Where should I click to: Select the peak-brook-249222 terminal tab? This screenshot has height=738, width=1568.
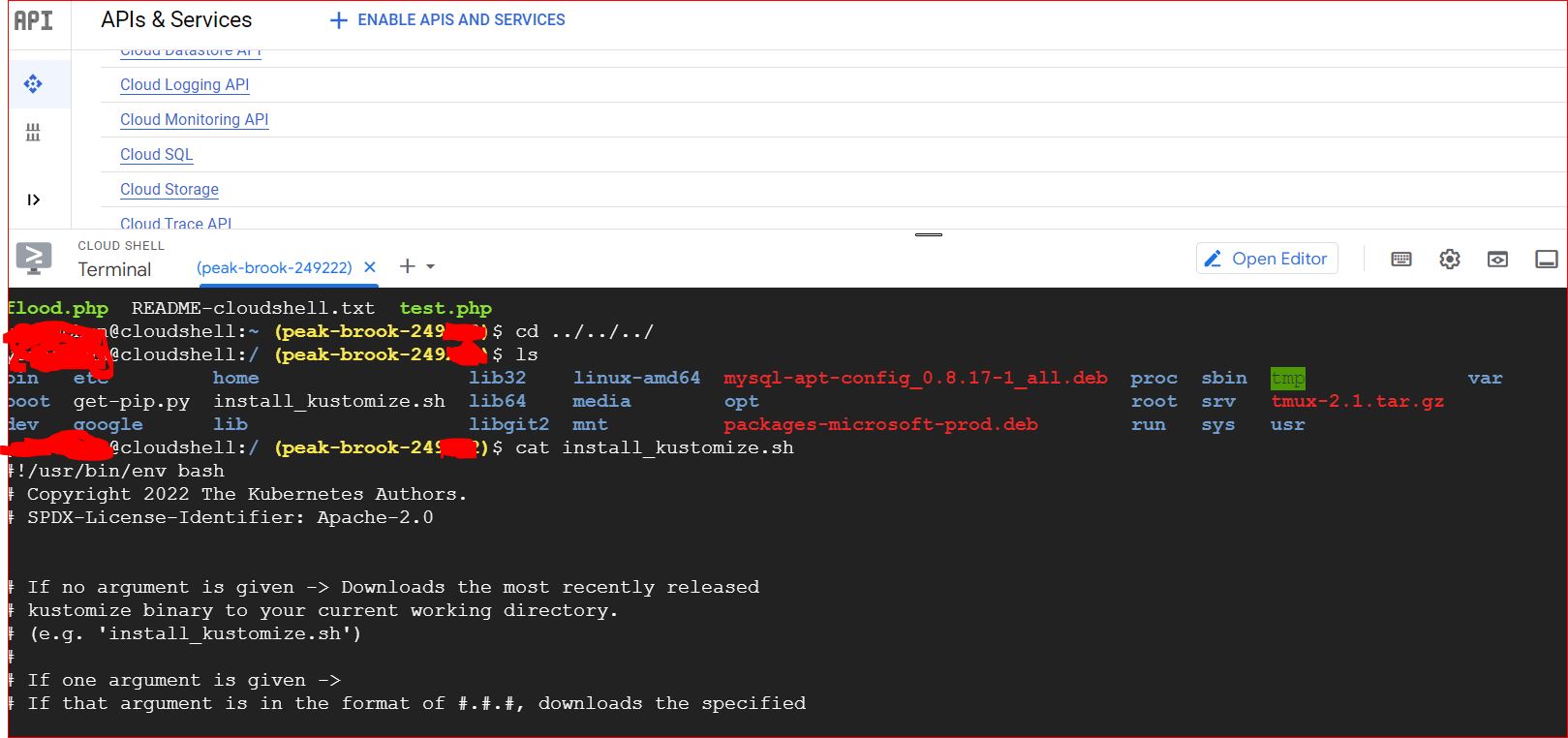click(274, 267)
